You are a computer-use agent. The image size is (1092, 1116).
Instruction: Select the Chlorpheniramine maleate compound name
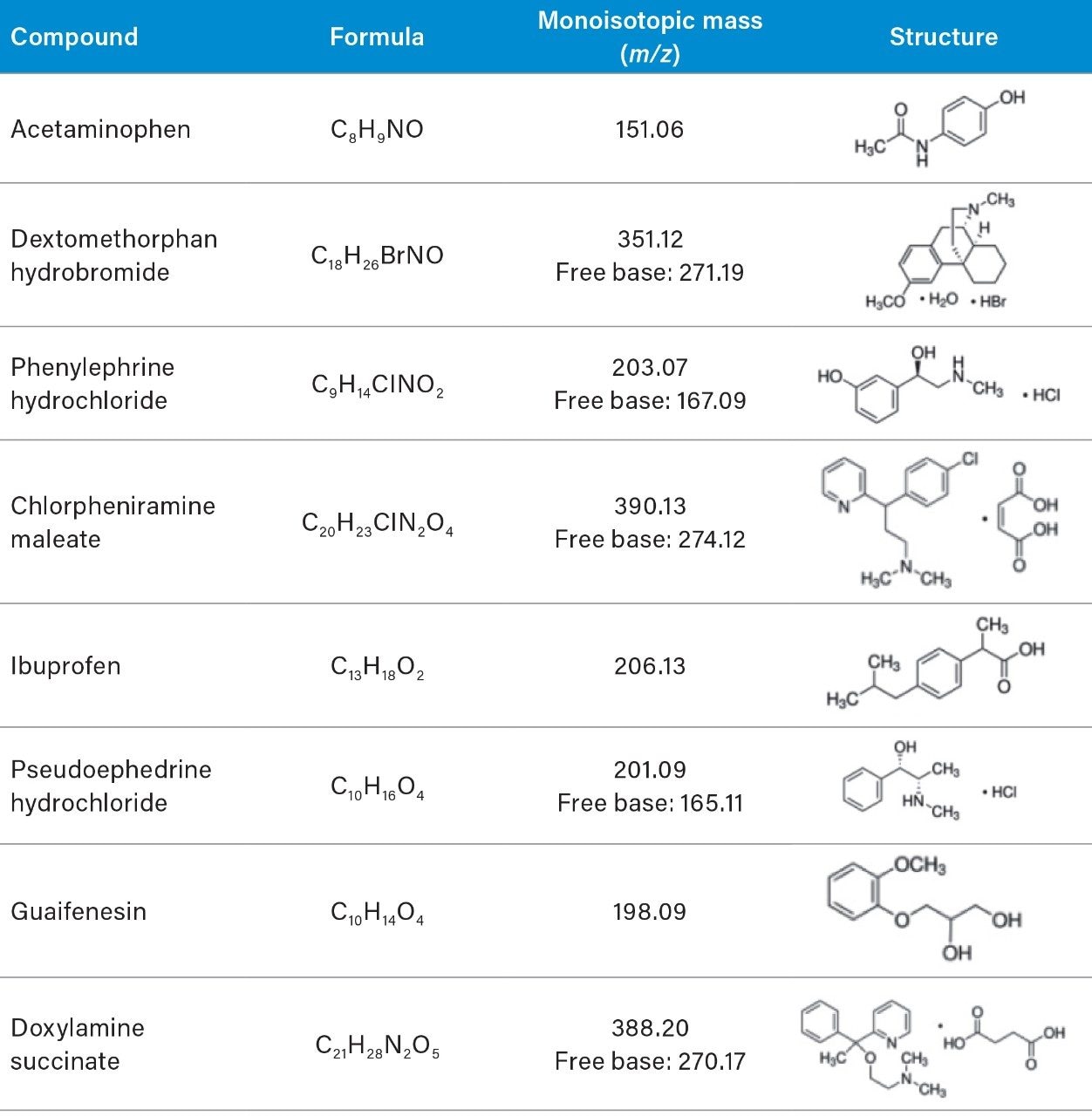113,522
